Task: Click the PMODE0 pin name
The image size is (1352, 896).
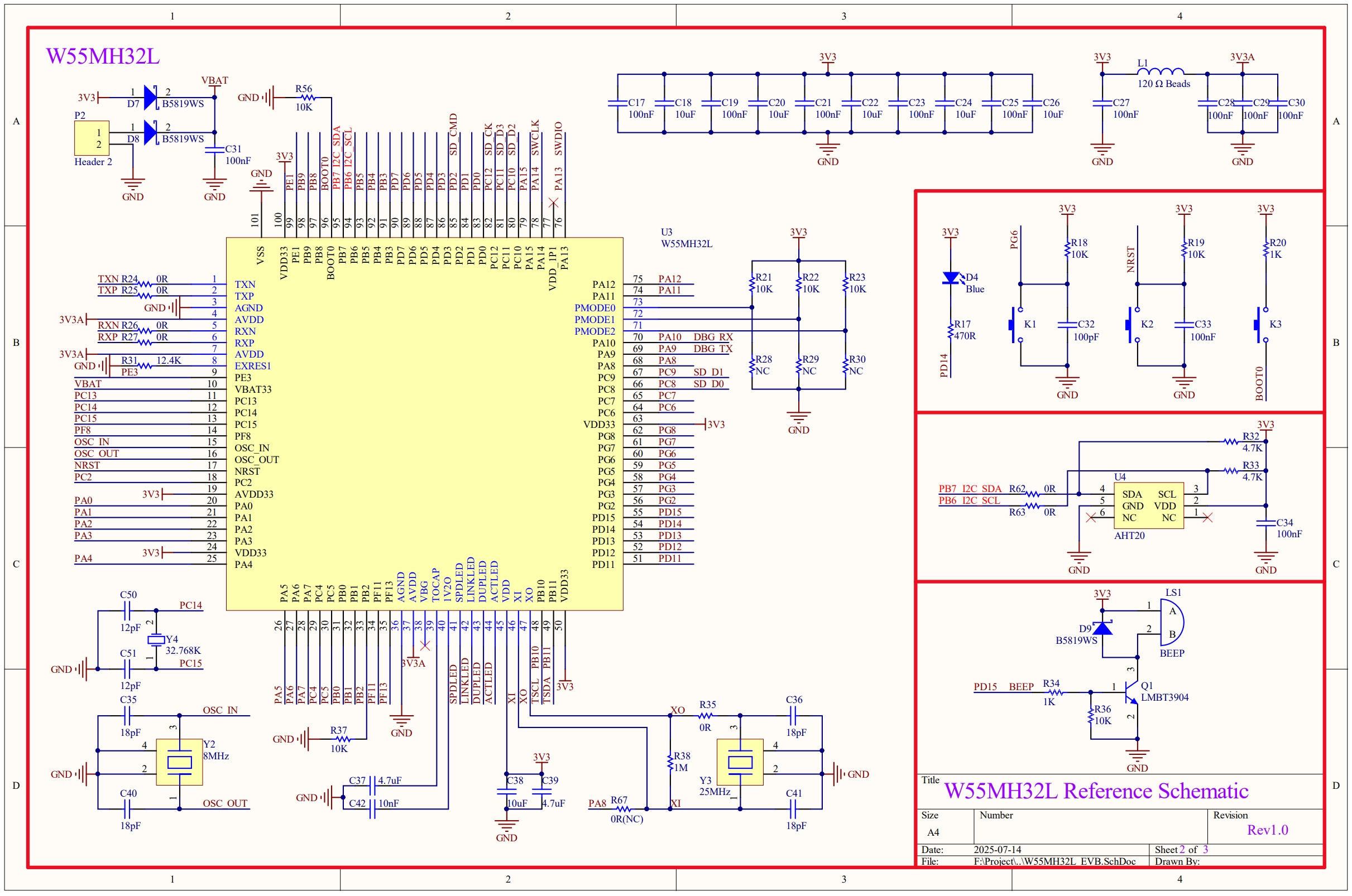Action: (x=595, y=308)
